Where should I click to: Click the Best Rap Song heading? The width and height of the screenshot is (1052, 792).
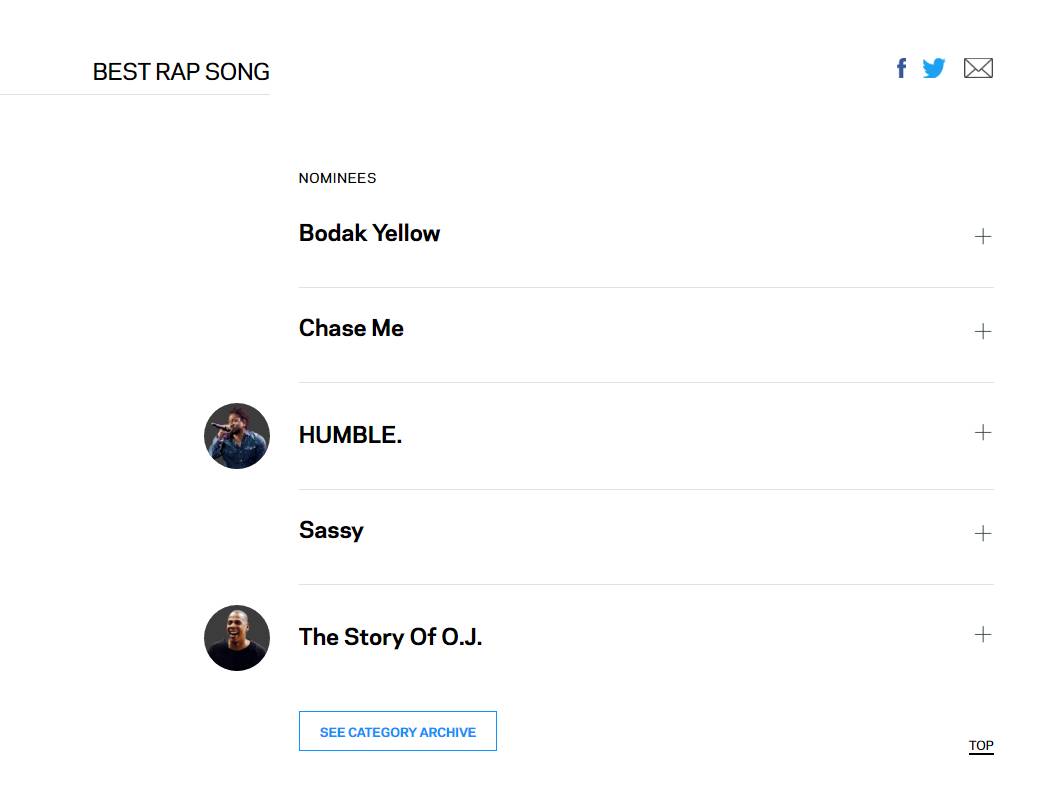pos(181,72)
